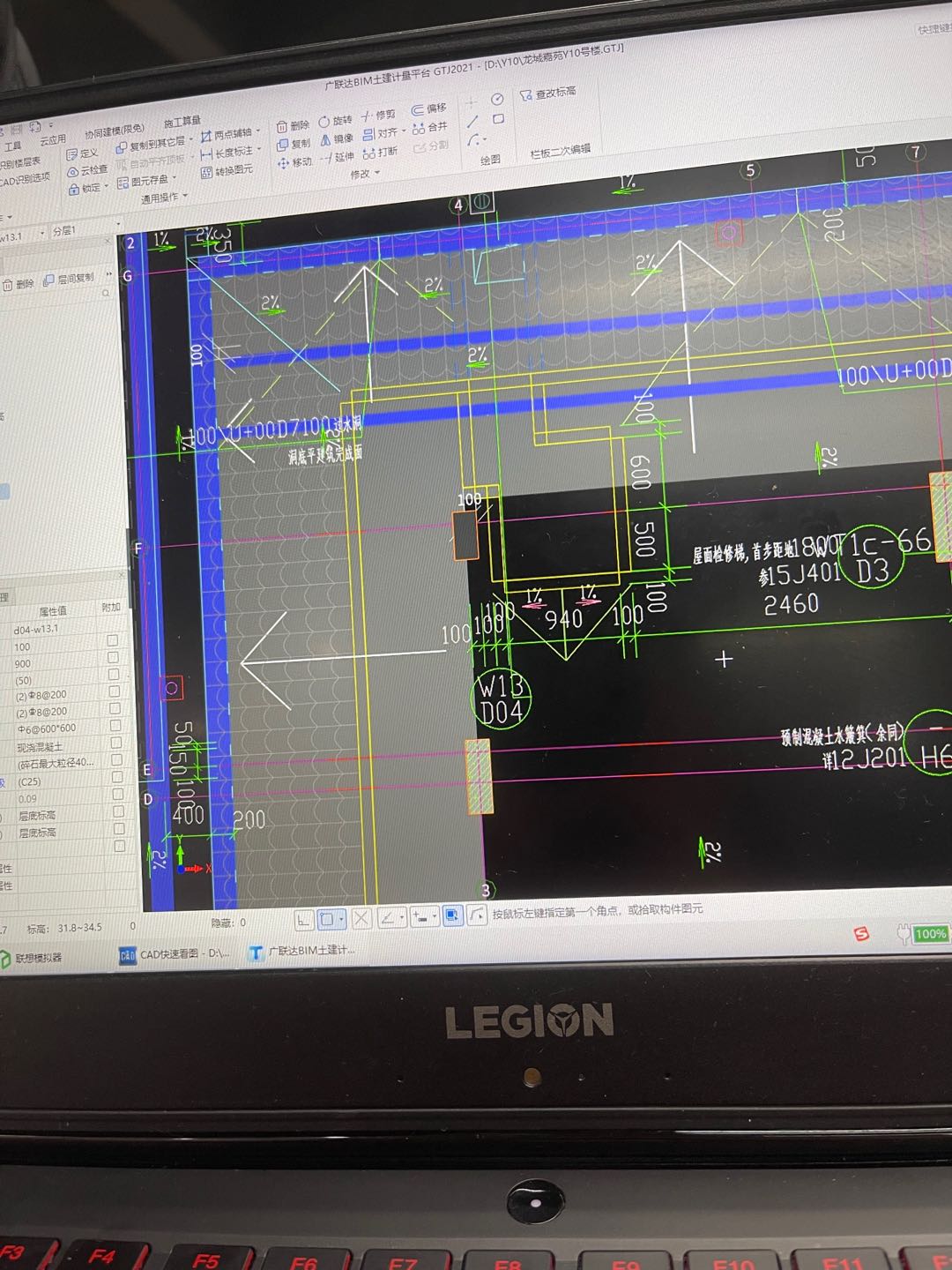Select the 移动 (Move) tool
The width and height of the screenshot is (952, 1270).
coord(294,162)
